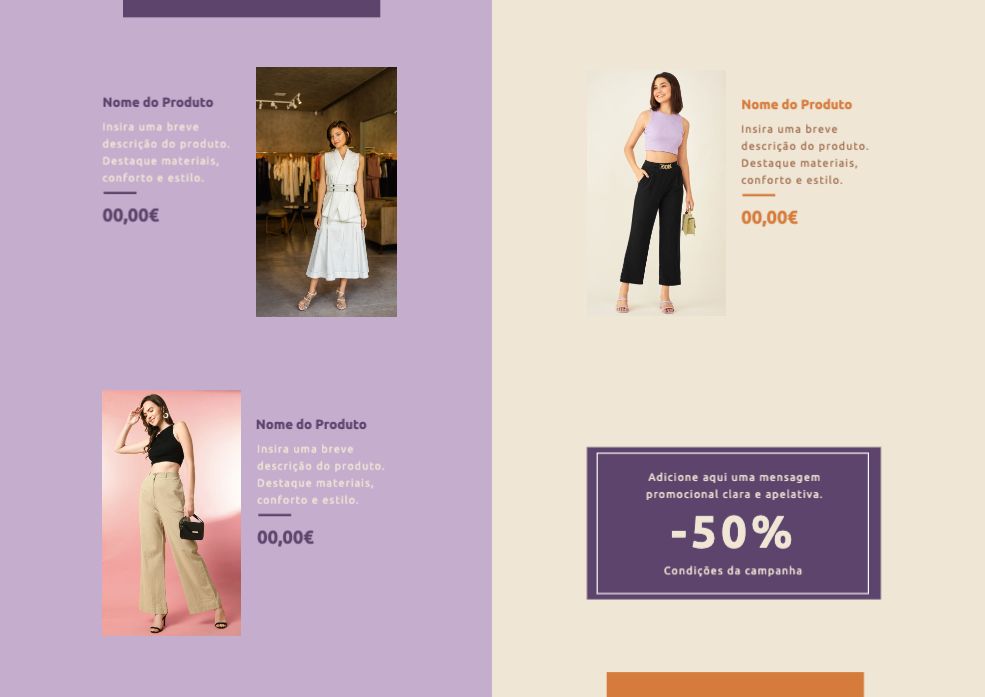Image resolution: width=985 pixels, height=697 pixels.
Task: Click the dark purple bar at top
Action: click(251, 8)
